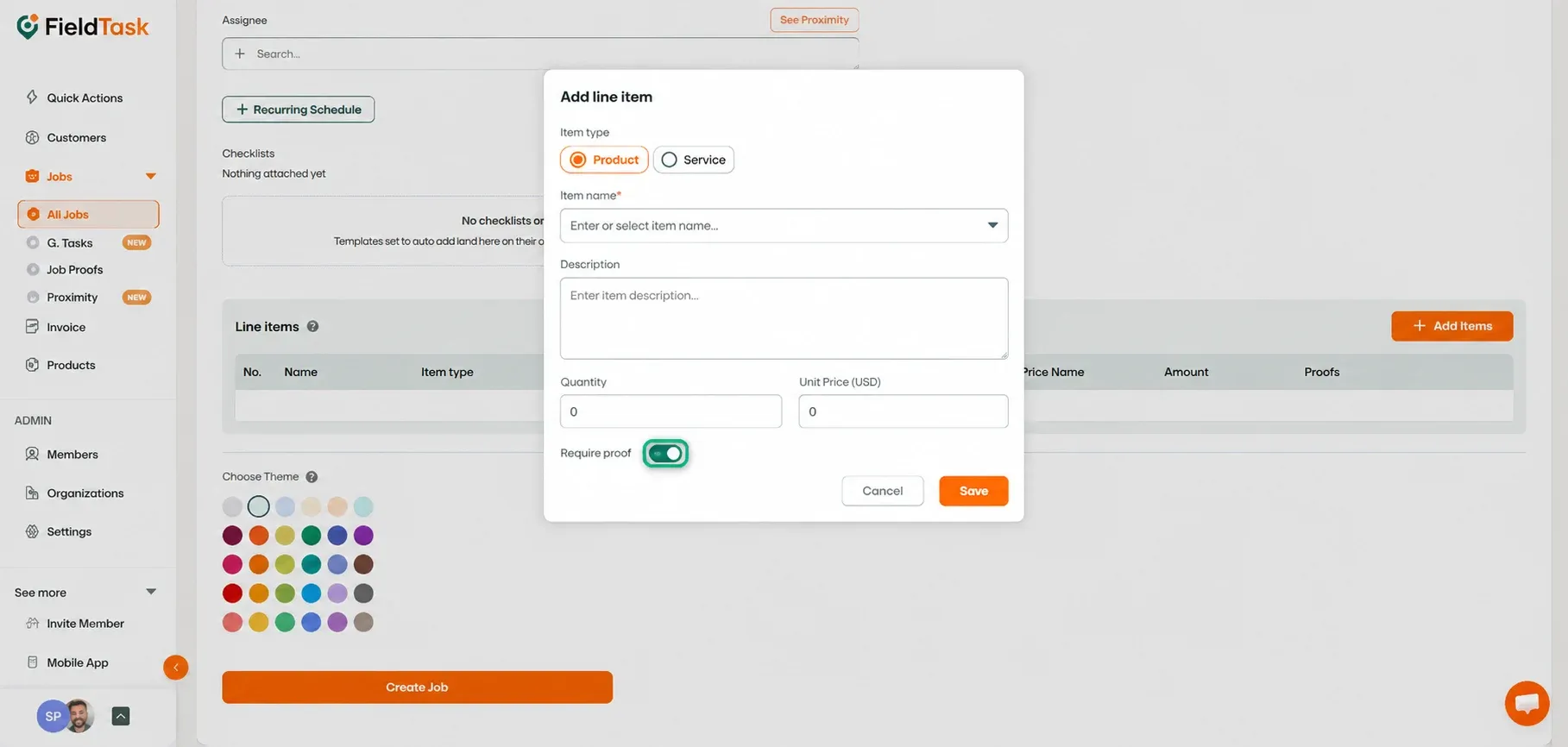Open All Jobs in sidebar

point(88,214)
